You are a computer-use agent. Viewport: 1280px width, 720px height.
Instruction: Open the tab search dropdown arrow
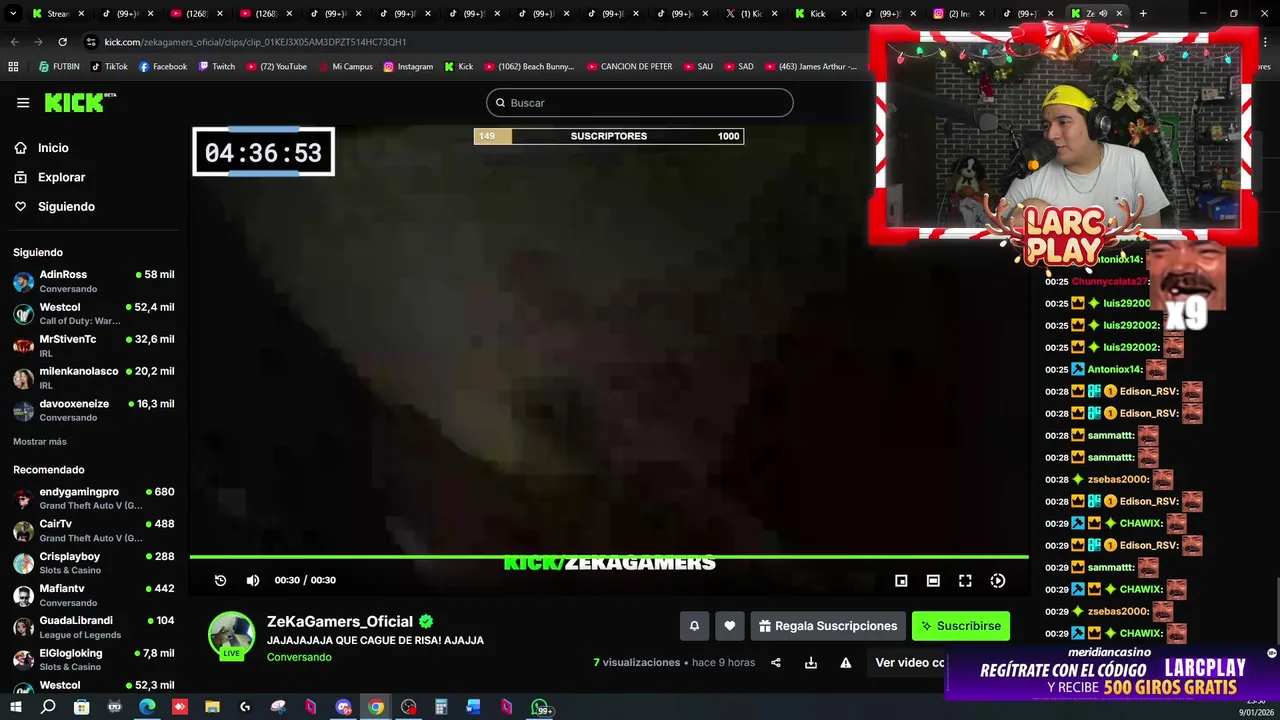pyautogui.click(x=12, y=13)
